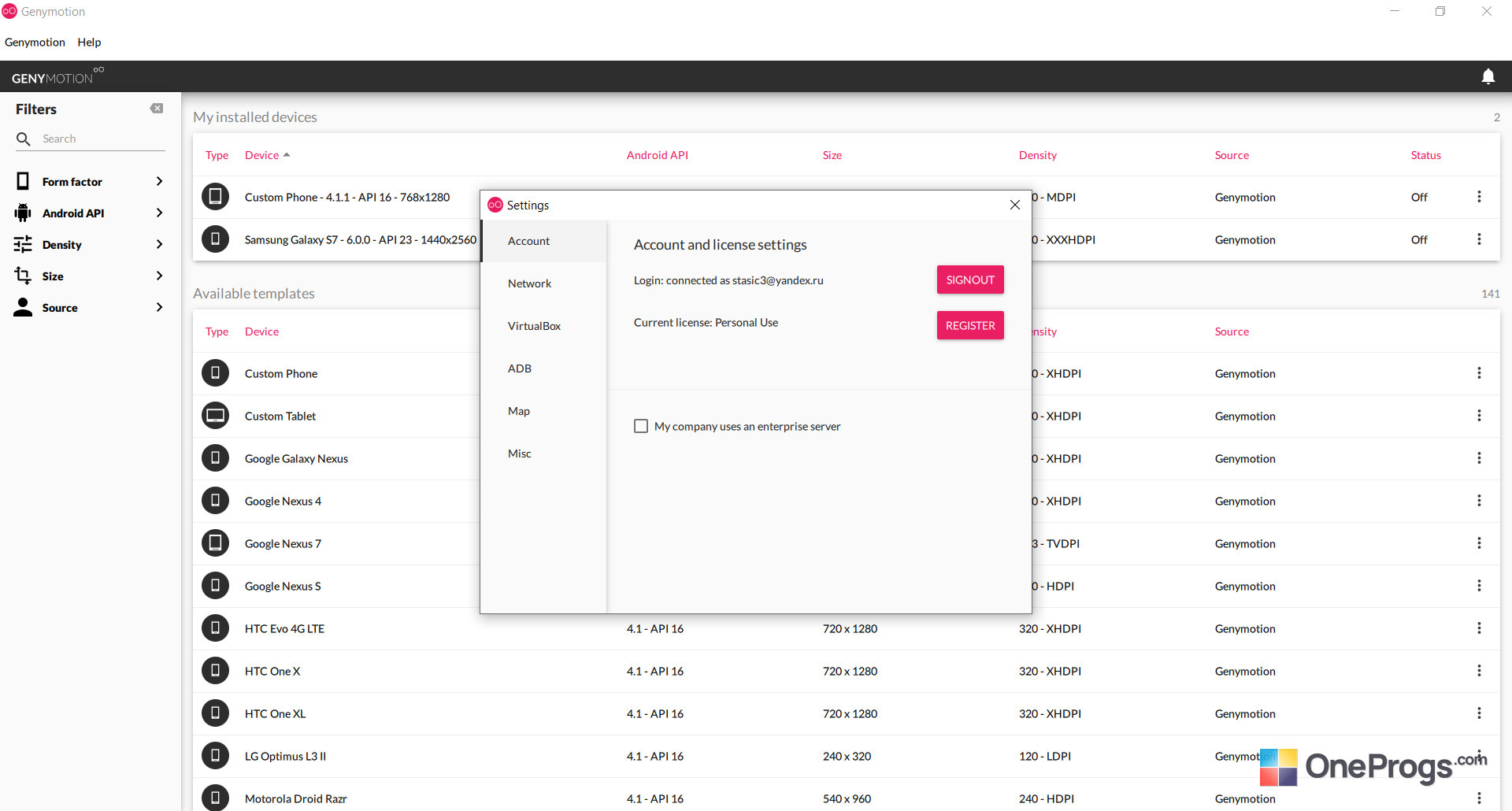Open the notifications bell icon
The image size is (1512, 811).
(x=1488, y=76)
